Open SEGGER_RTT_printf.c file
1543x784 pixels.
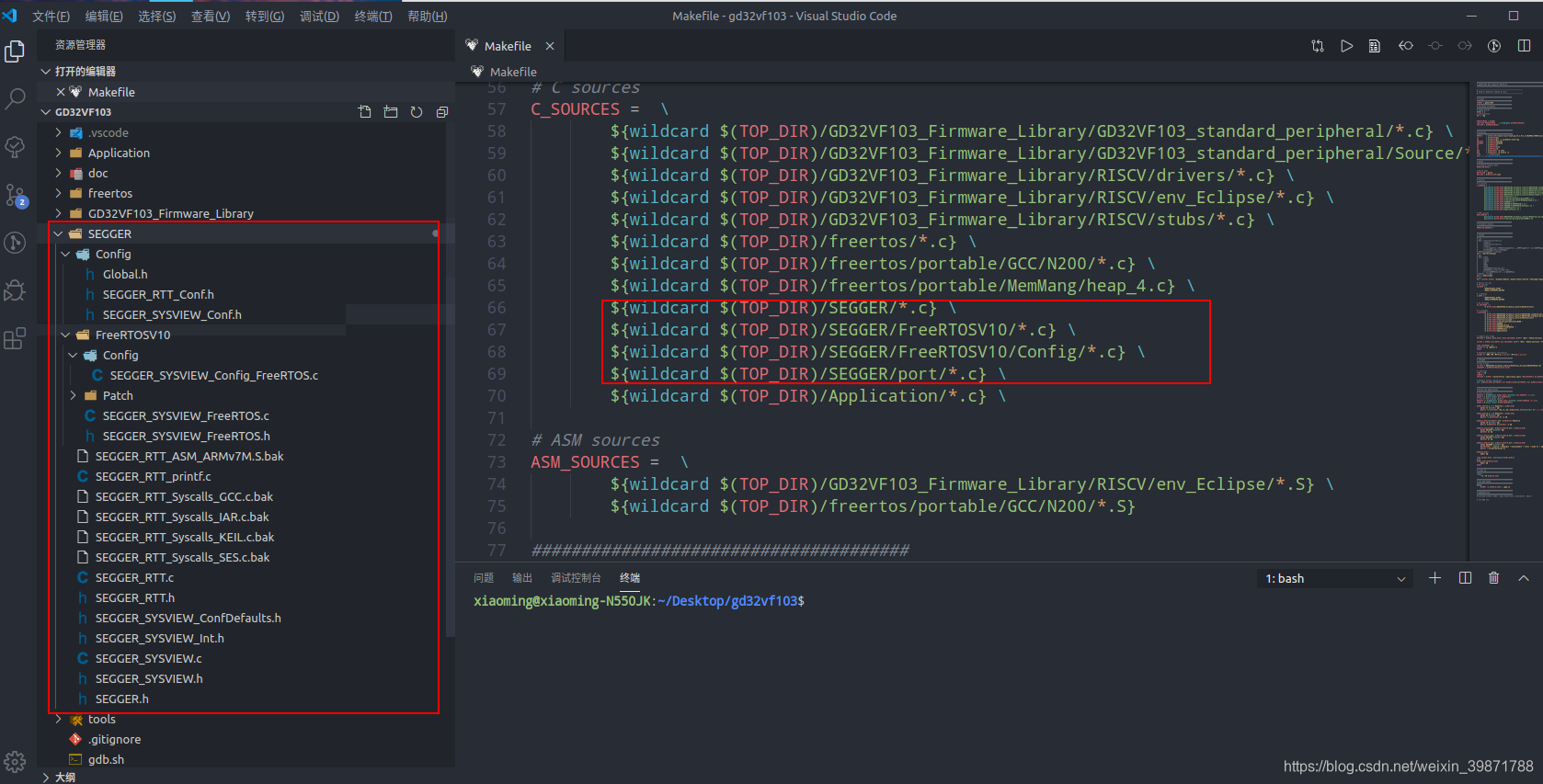pyautogui.click(x=153, y=476)
